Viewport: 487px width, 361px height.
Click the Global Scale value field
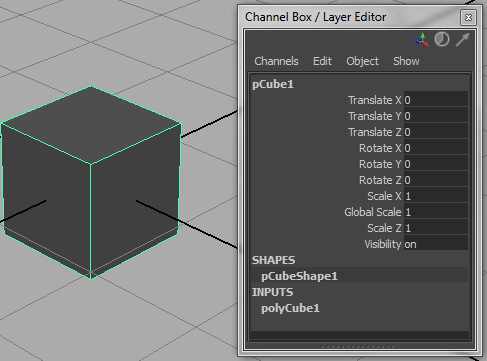(x=436, y=212)
